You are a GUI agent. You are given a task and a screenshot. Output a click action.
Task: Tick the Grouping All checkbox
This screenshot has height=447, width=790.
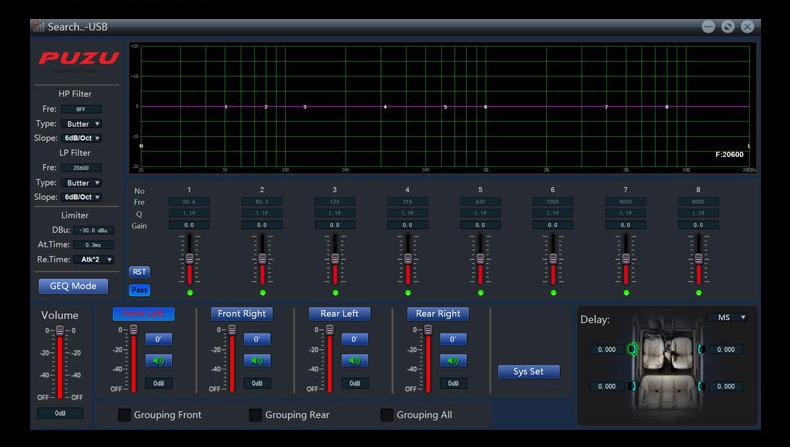(x=387, y=415)
